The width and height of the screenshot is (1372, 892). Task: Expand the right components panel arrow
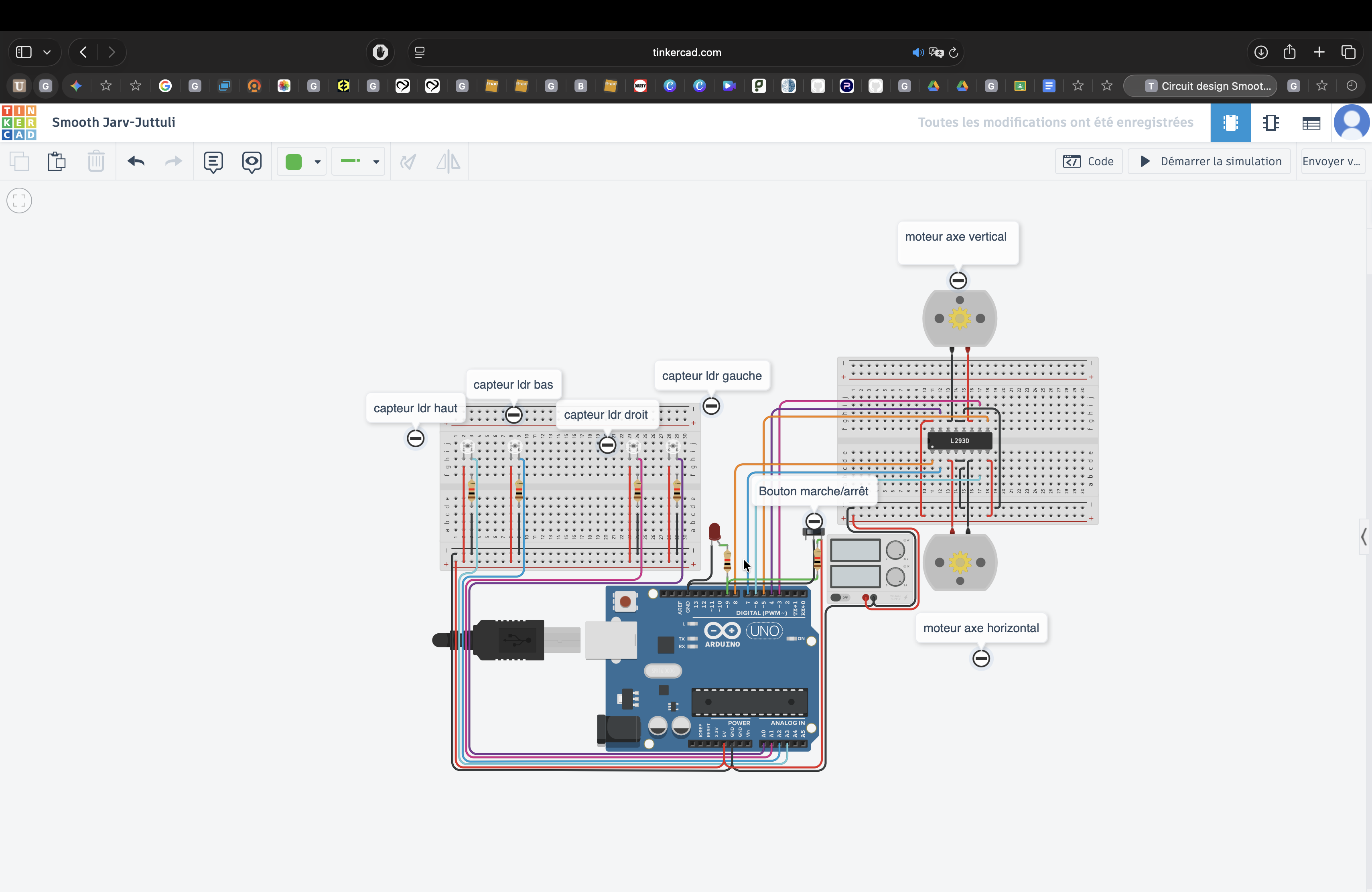pyautogui.click(x=1363, y=537)
